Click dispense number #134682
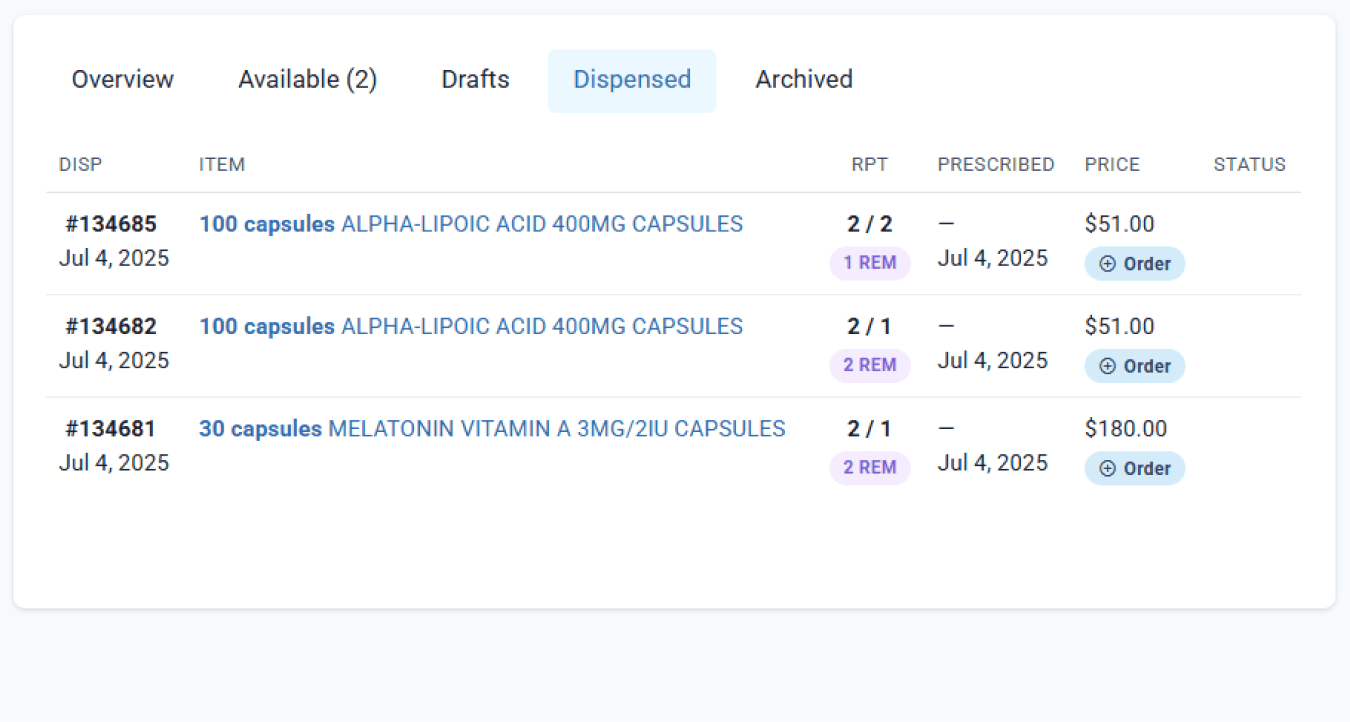 click(111, 326)
